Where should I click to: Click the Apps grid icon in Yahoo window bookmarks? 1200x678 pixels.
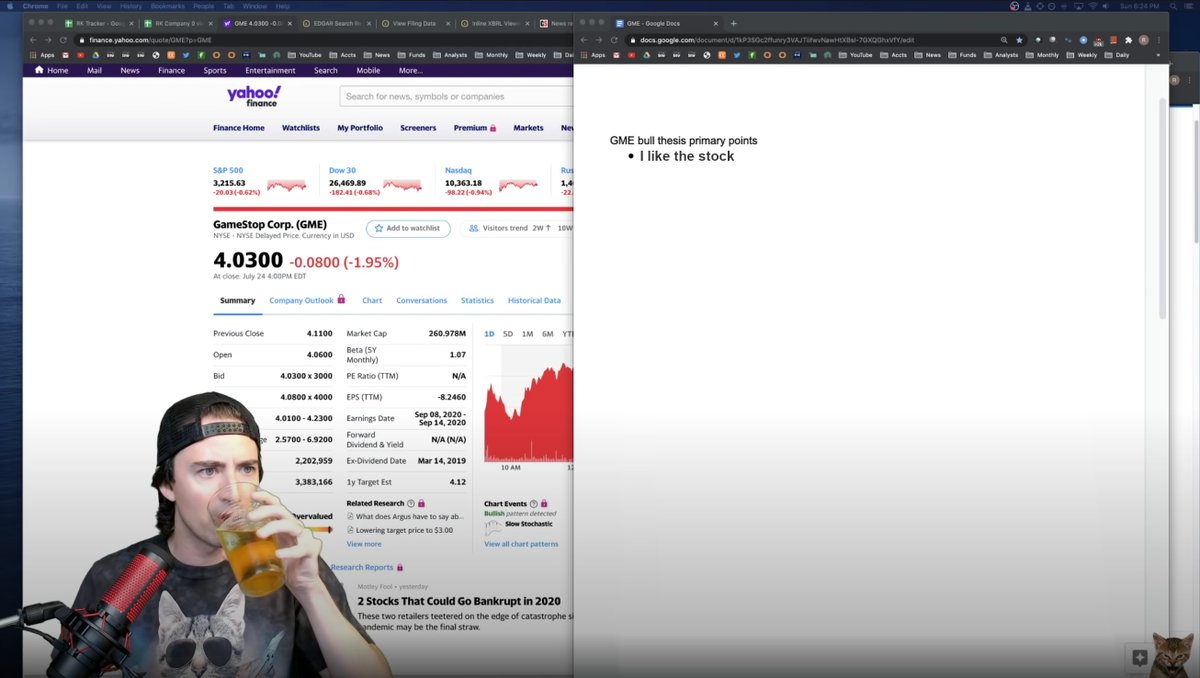pos(33,55)
